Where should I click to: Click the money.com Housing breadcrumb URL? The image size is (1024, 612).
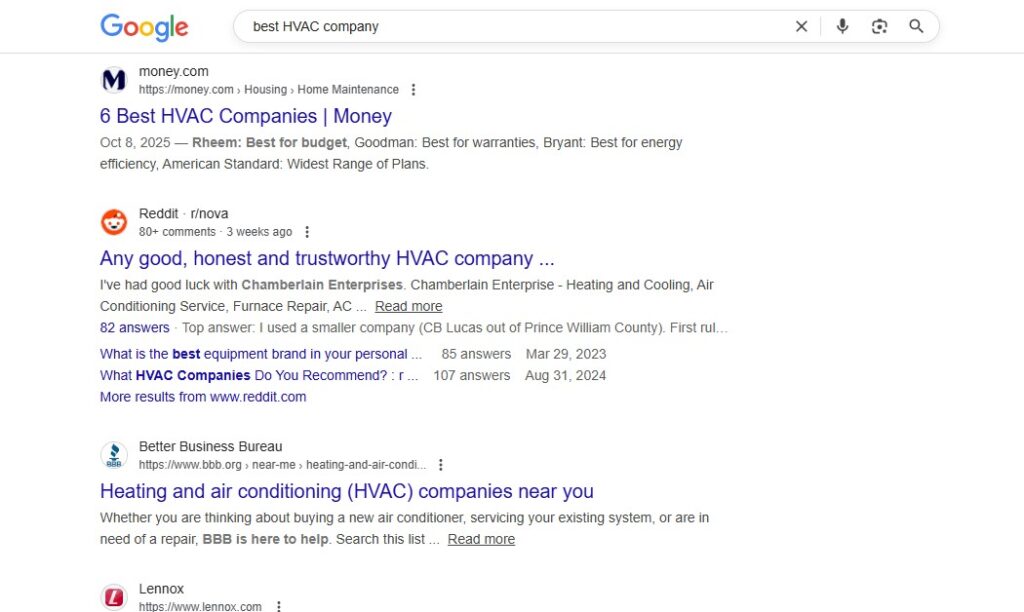tap(268, 89)
